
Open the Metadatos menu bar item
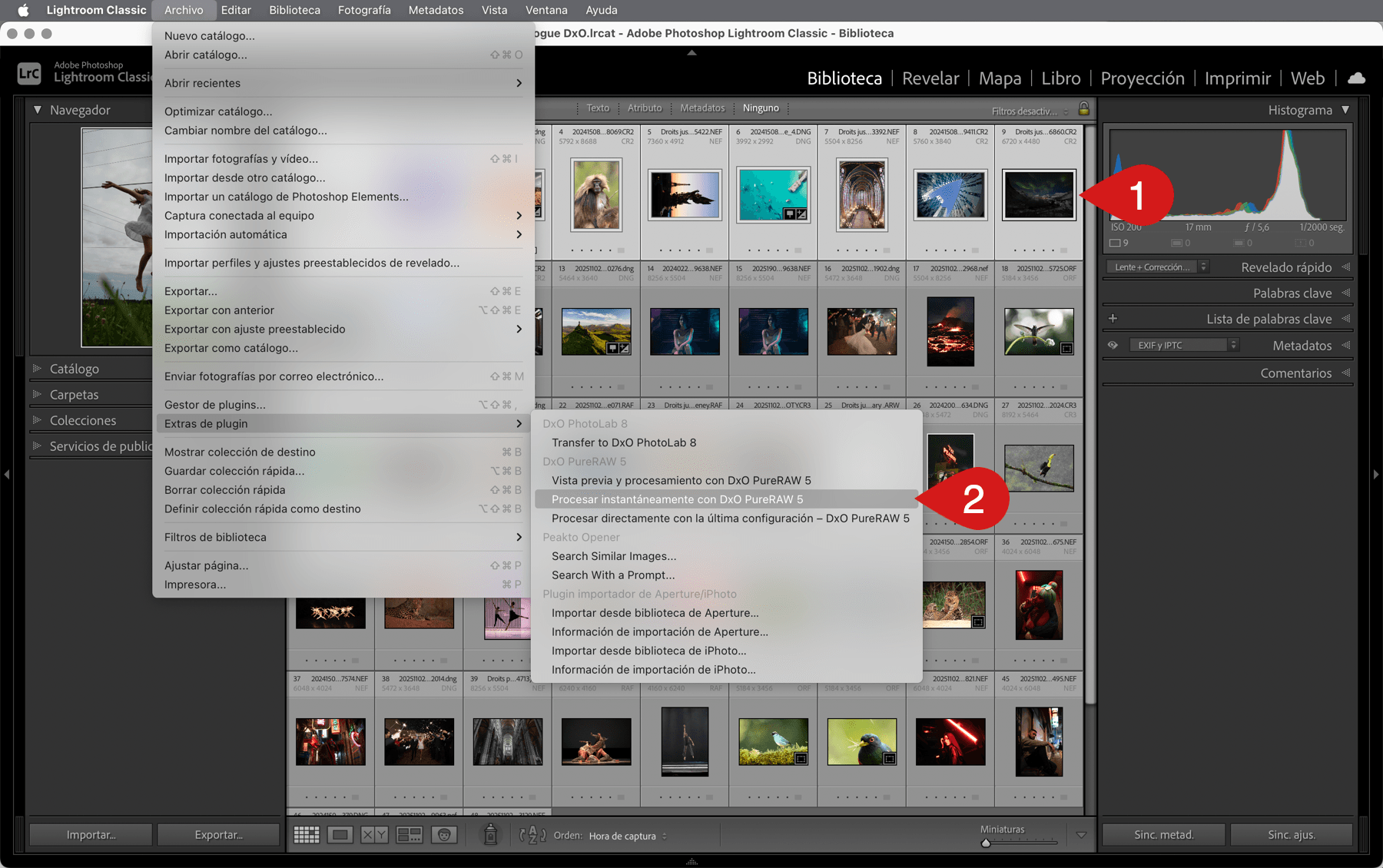pyautogui.click(x=436, y=10)
